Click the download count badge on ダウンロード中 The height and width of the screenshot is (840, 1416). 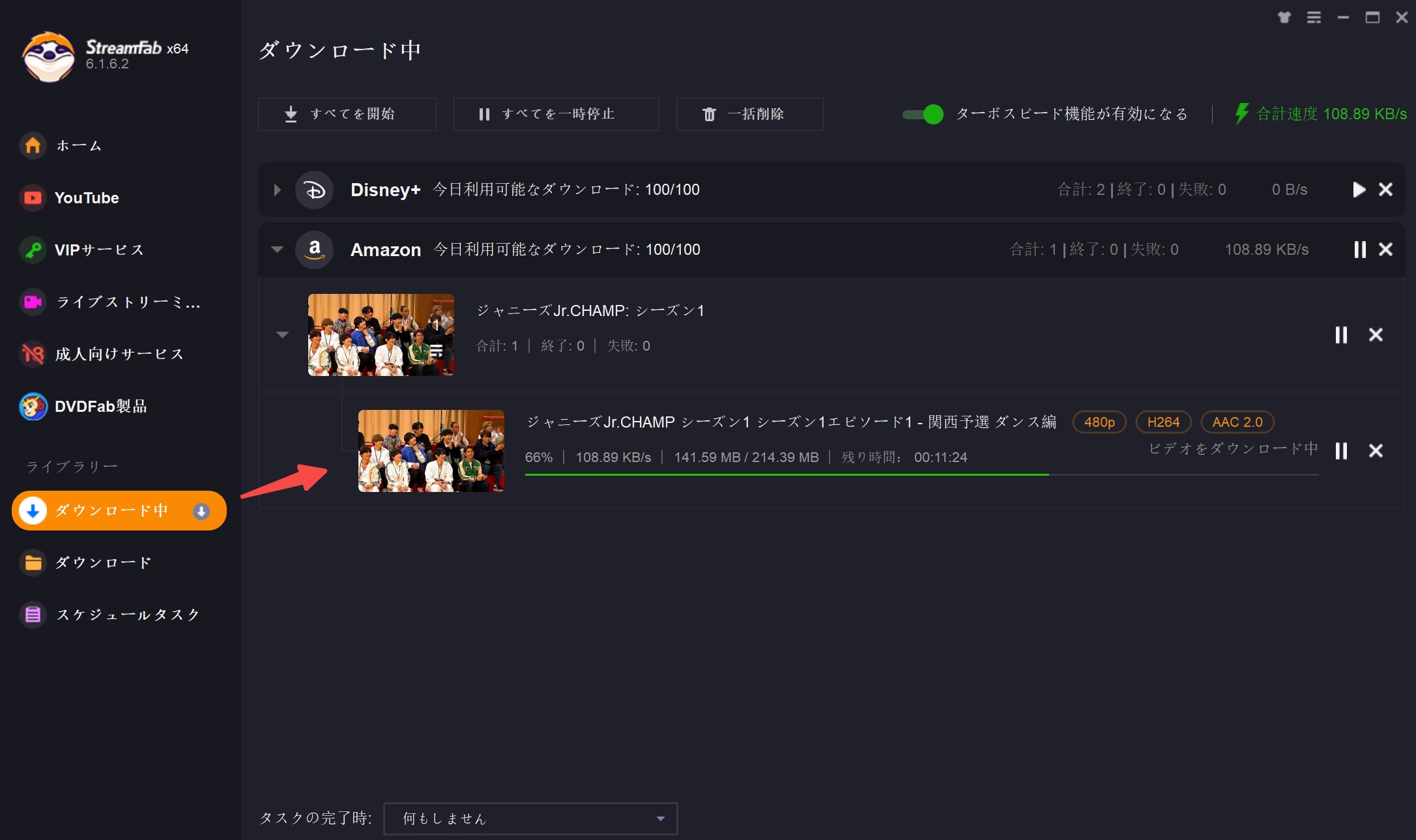(201, 511)
